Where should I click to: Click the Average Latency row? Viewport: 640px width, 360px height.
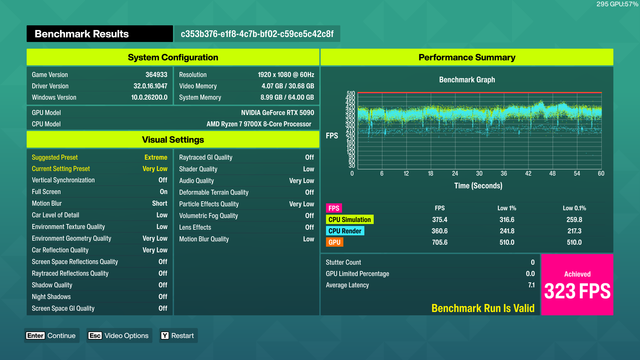pos(430,285)
